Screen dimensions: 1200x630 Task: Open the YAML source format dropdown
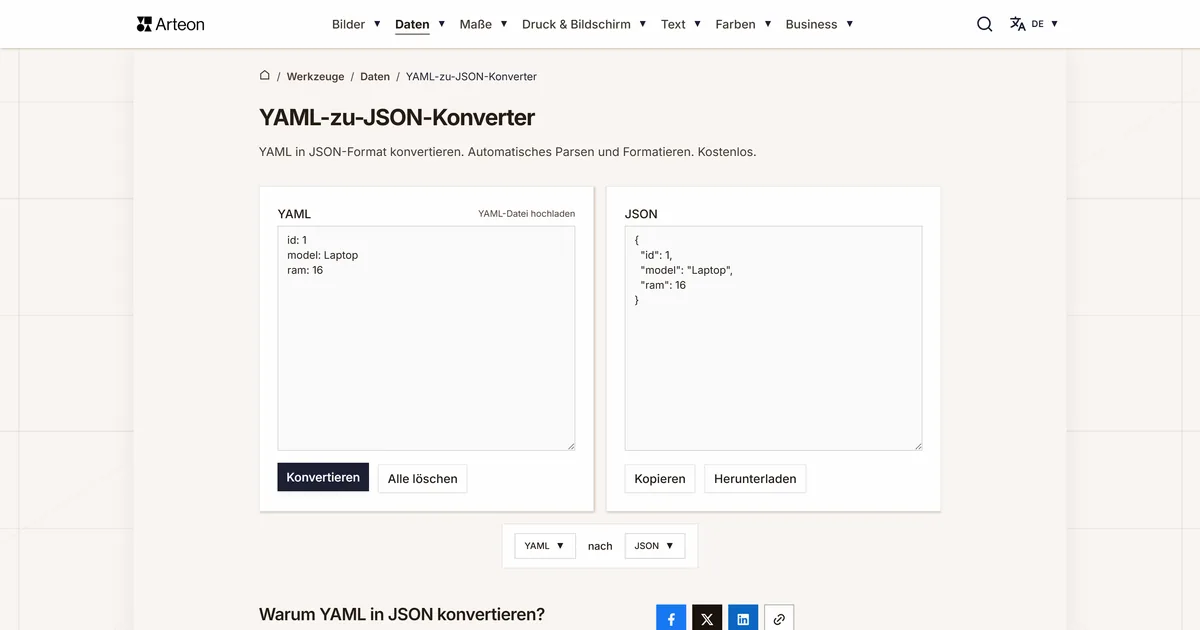tap(545, 546)
